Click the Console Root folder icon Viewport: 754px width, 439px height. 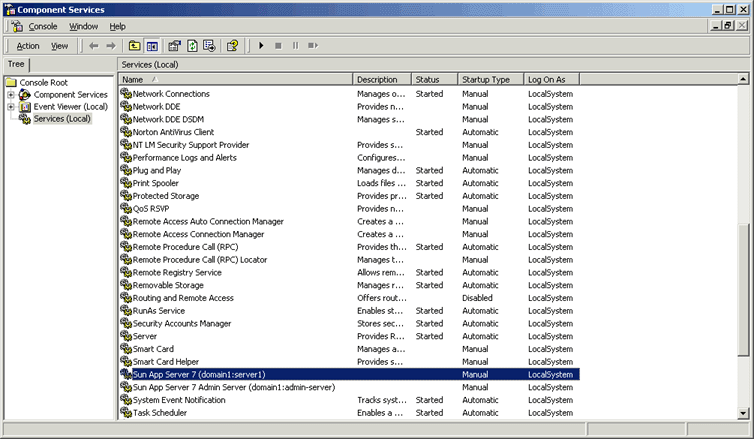(x=12, y=82)
